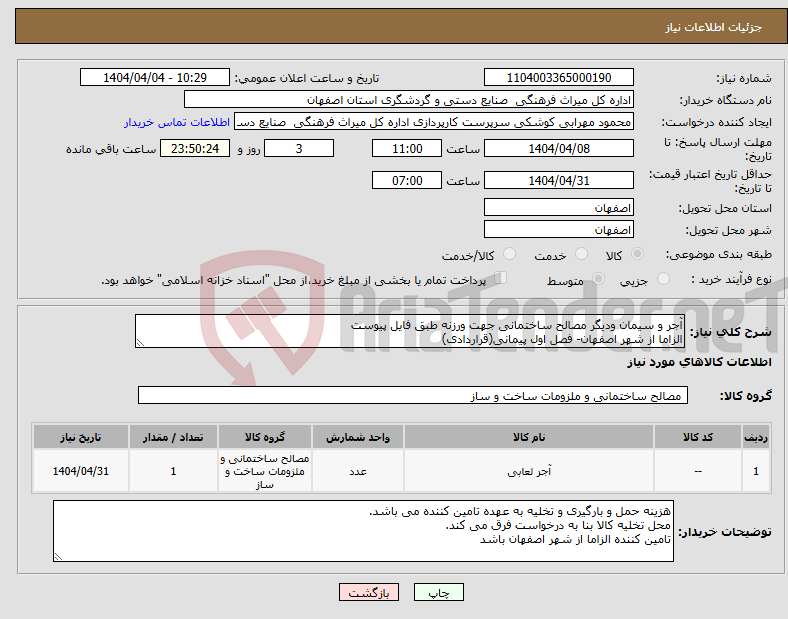Click the شرح کلی نیاز text area
The height and width of the screenshot is (619, 788).
tap(410, 331)
